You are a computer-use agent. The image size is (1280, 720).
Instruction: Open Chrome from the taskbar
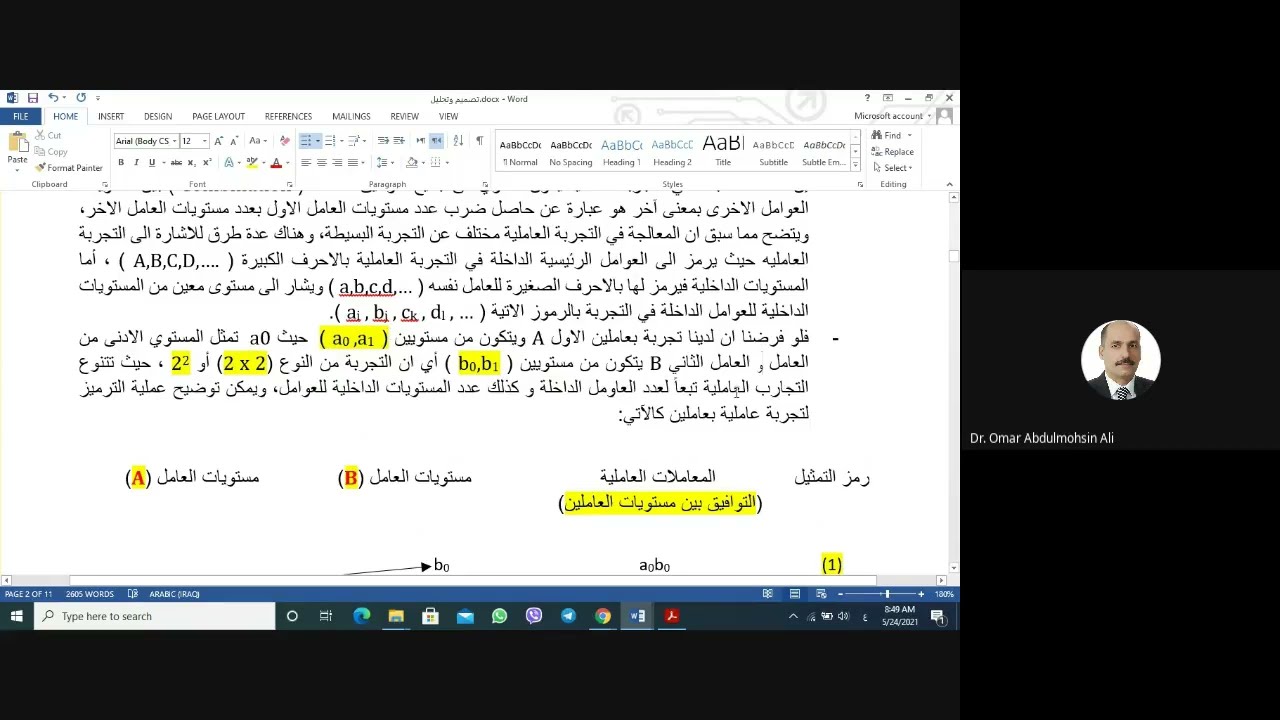603,616
